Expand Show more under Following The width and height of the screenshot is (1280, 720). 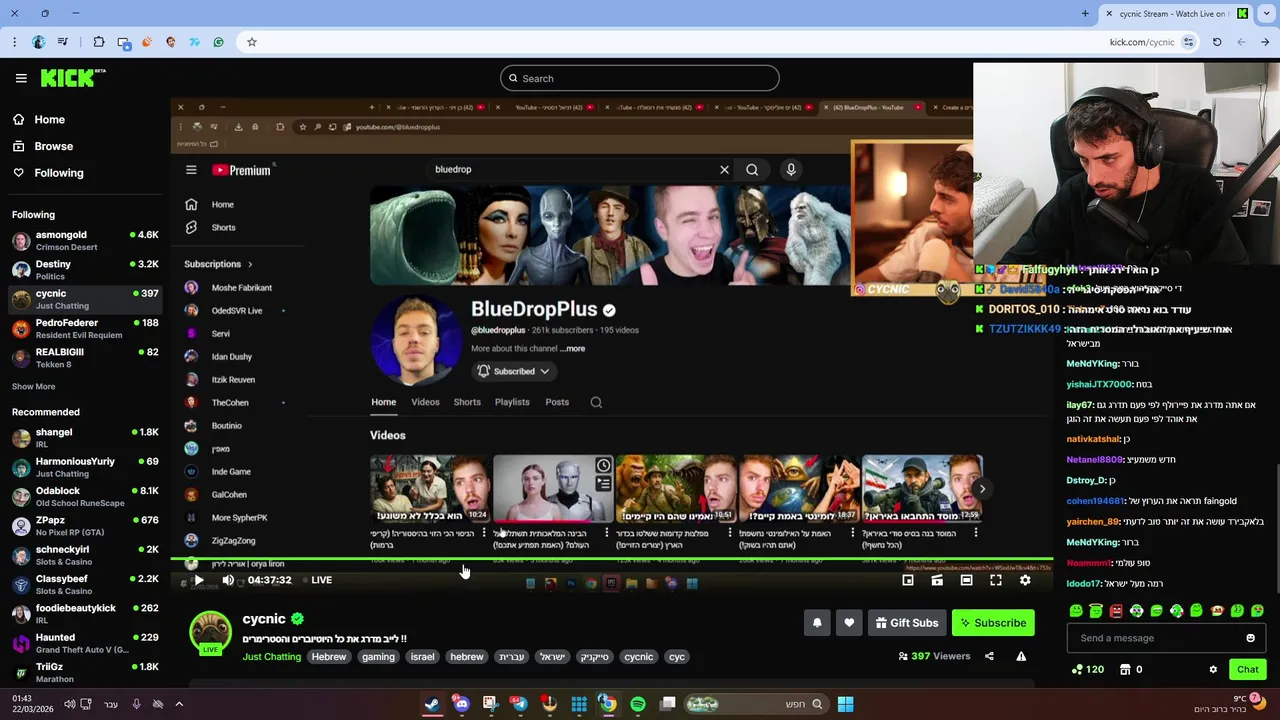(x=34, y=386)
